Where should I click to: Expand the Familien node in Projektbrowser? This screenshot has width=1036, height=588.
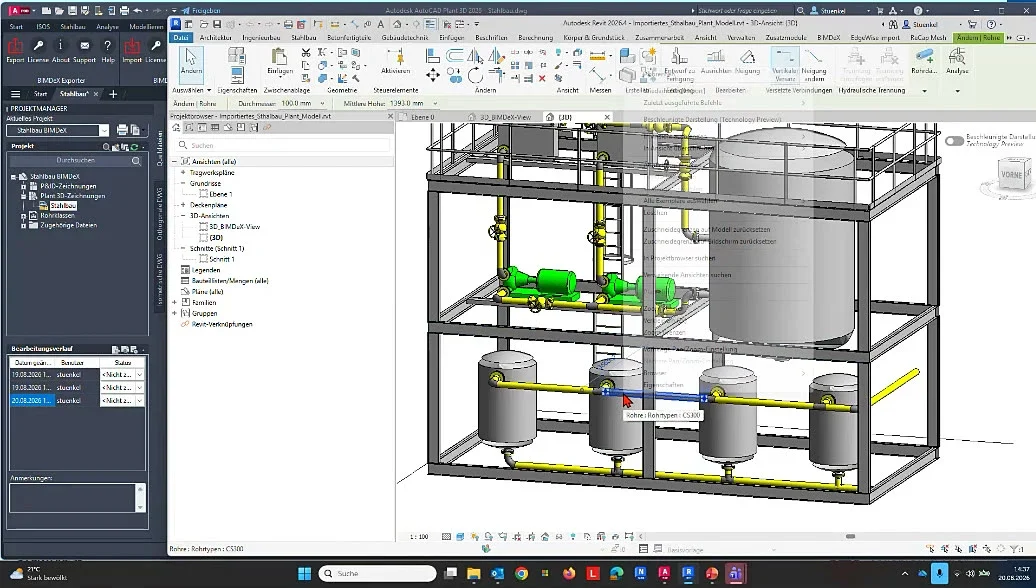175,303
